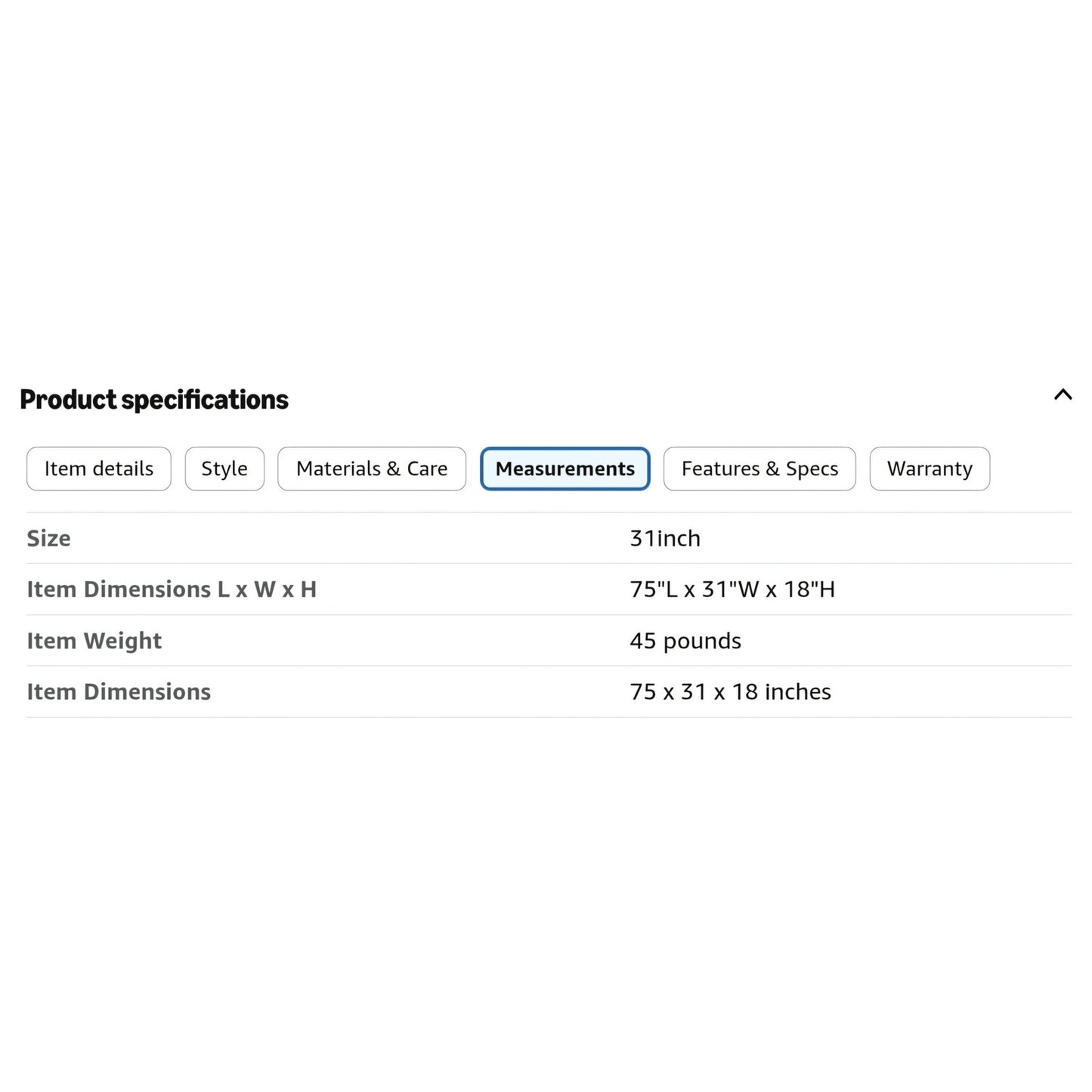Go to Style specifications pill
Screen dimensions: 1092x1092
pyautogui.click(x=224, y=469)
